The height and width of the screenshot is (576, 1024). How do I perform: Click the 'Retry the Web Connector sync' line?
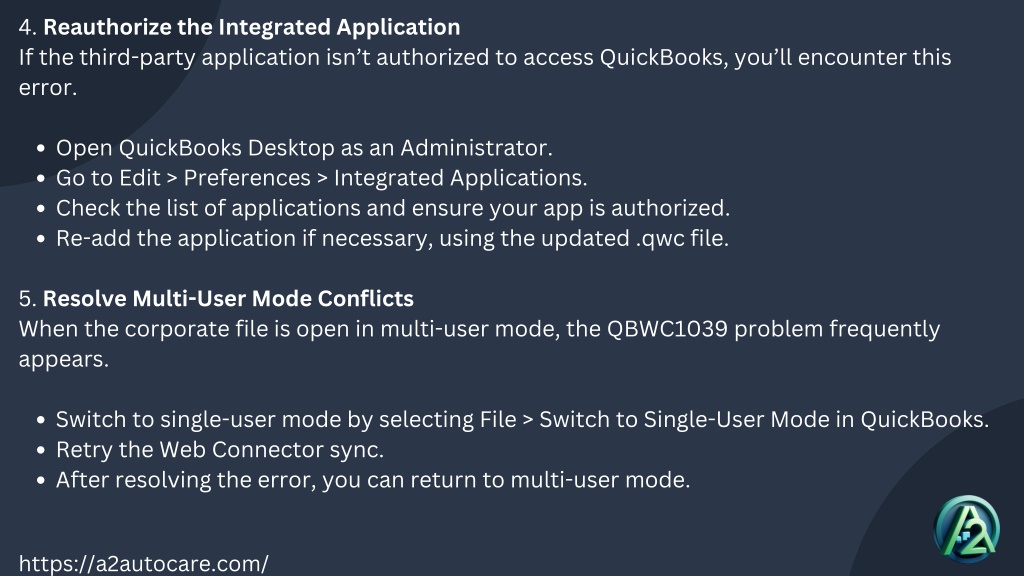tap(219, 449)
